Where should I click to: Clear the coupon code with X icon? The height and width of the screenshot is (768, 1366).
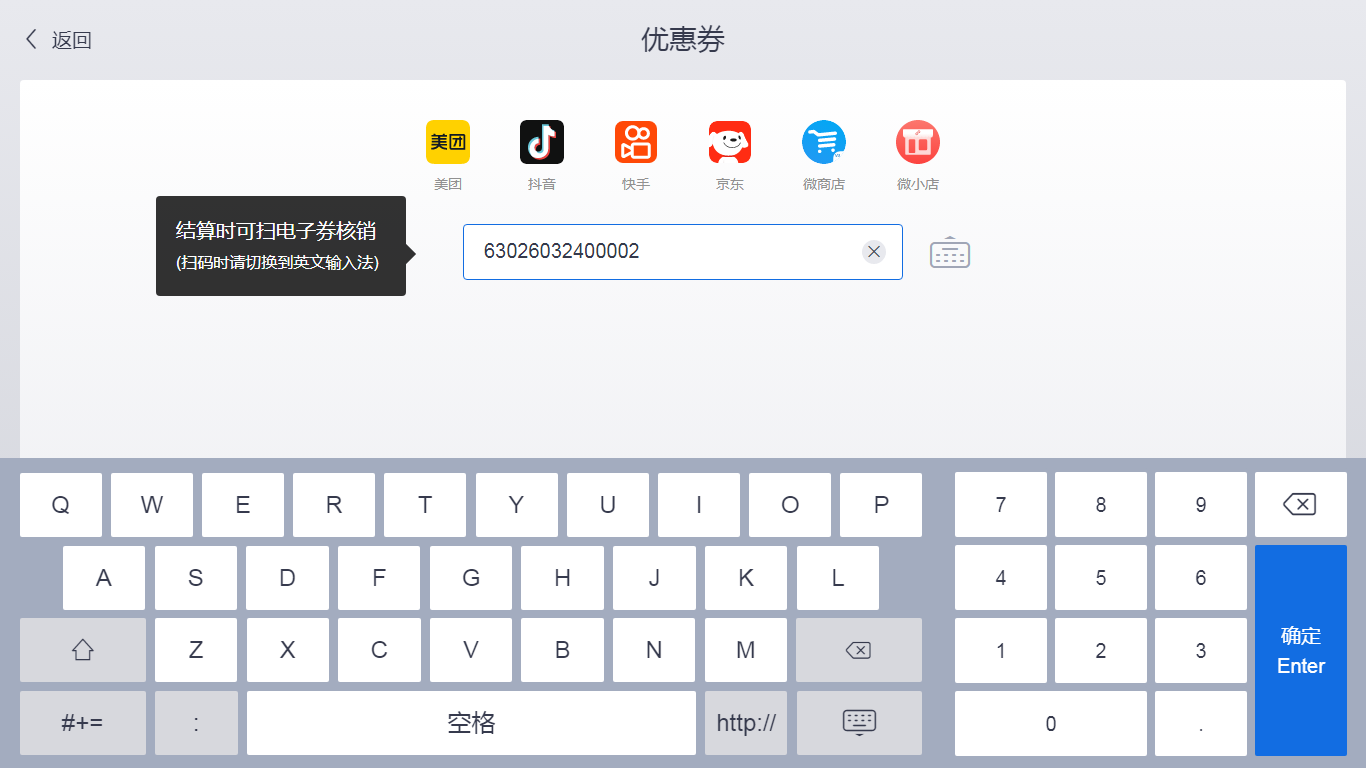point(874,252)
